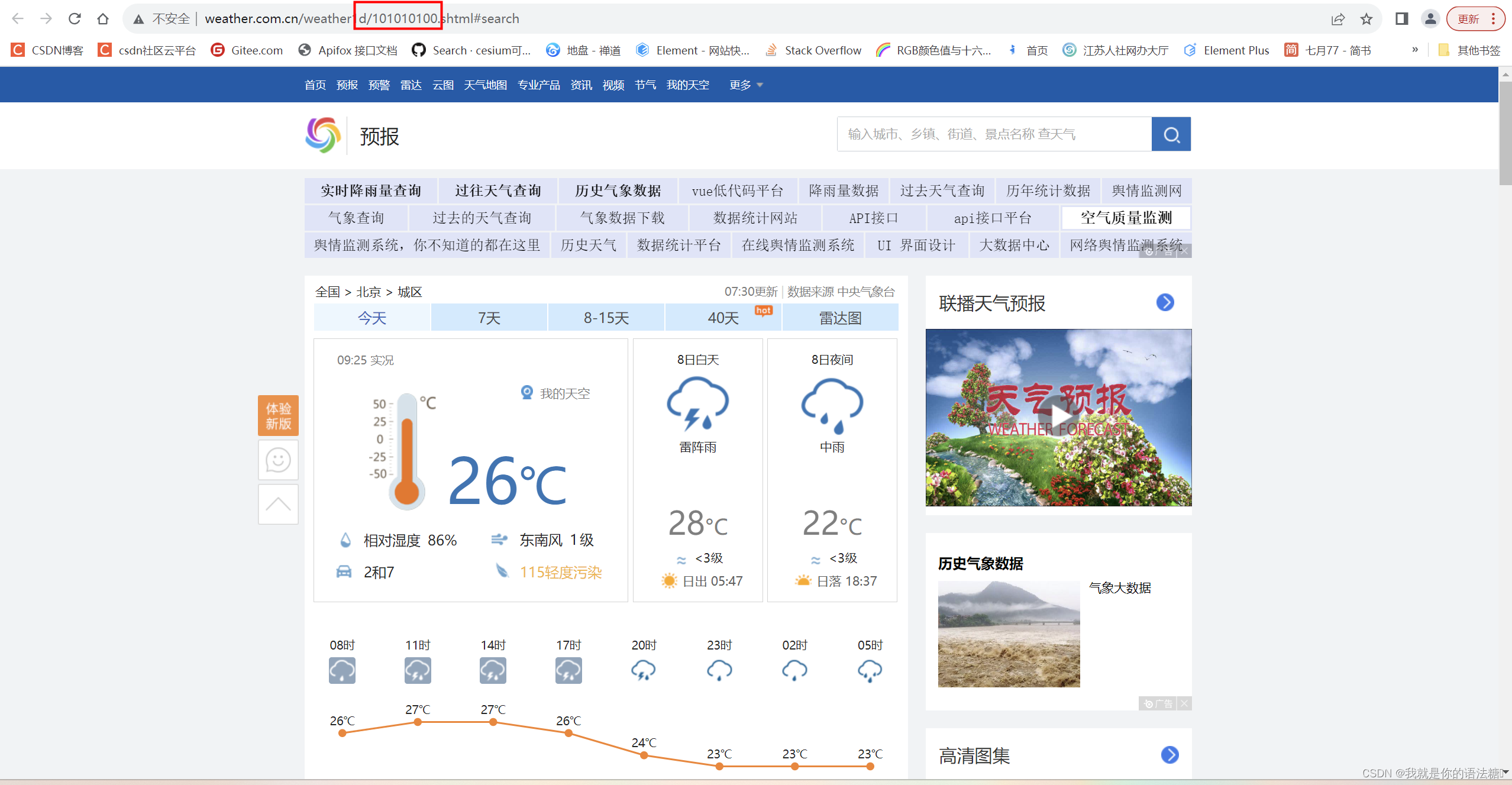Image resolution: width=1512 pixels, height=785 pixels.
Task: Open the Stack Overflow bookmark icon
Action: pos(771,50)
